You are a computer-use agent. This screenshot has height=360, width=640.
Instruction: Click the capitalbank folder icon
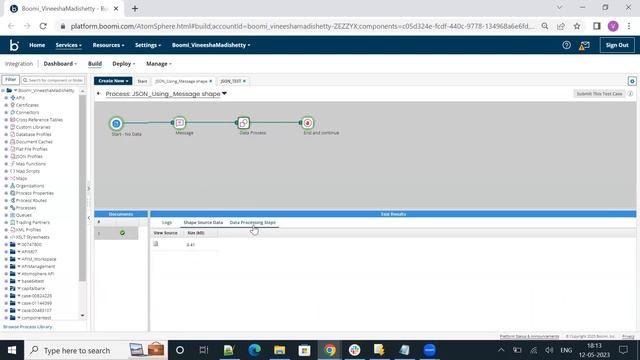click(x=13, y=288)
